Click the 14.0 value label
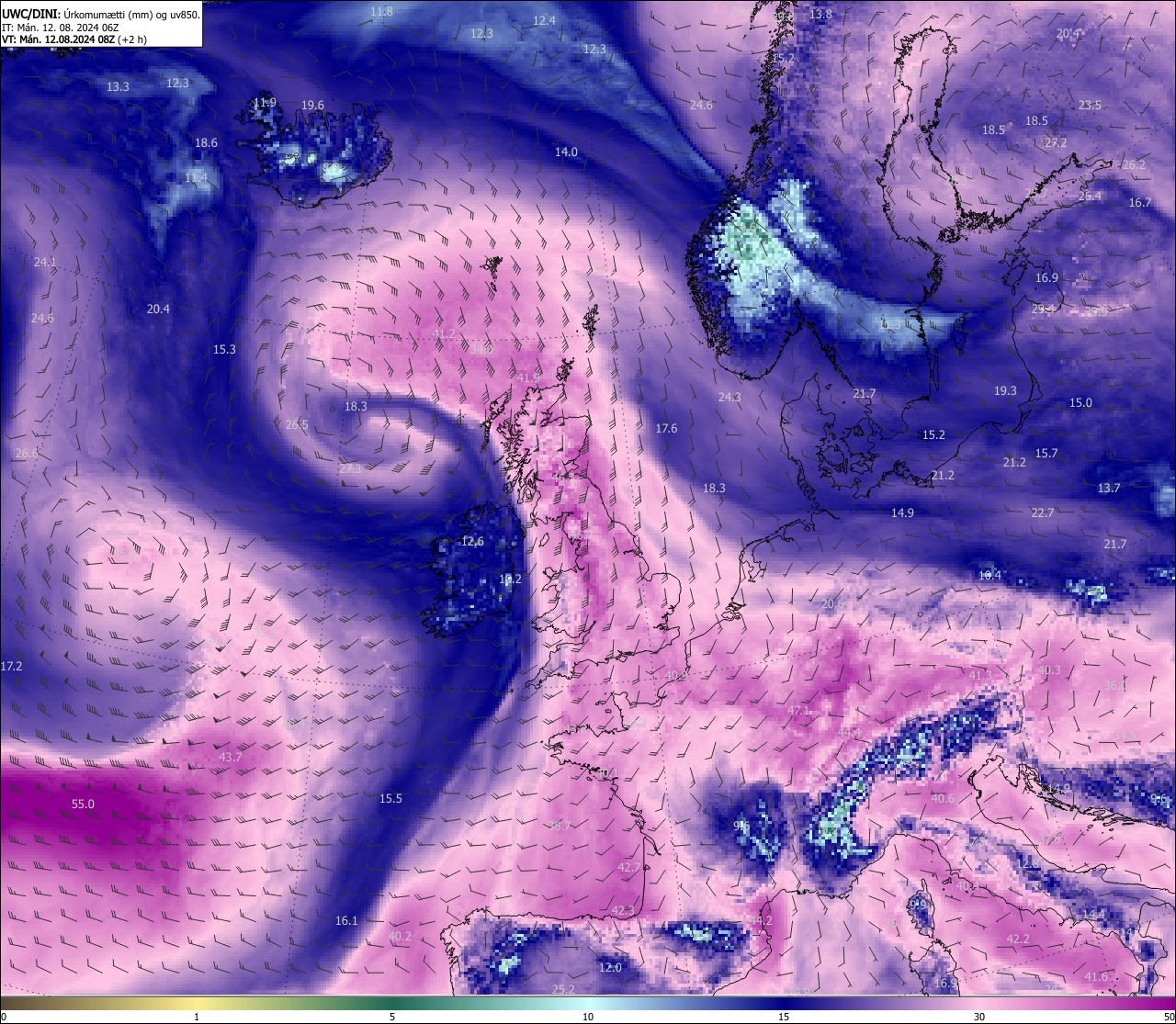The width and height of the screenshot is (1176, 1024). 566,152
